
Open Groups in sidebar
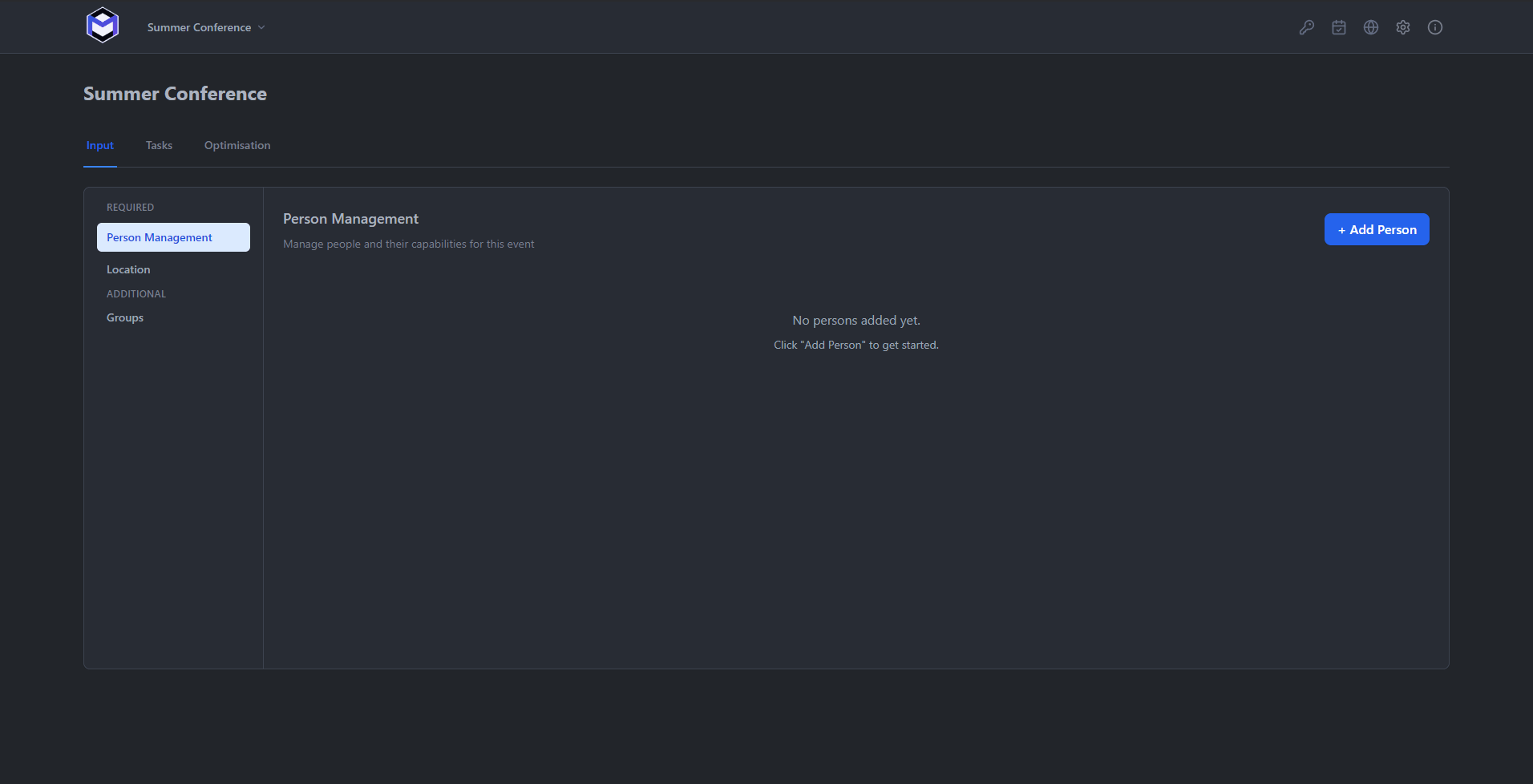click(x=173, y=317)
